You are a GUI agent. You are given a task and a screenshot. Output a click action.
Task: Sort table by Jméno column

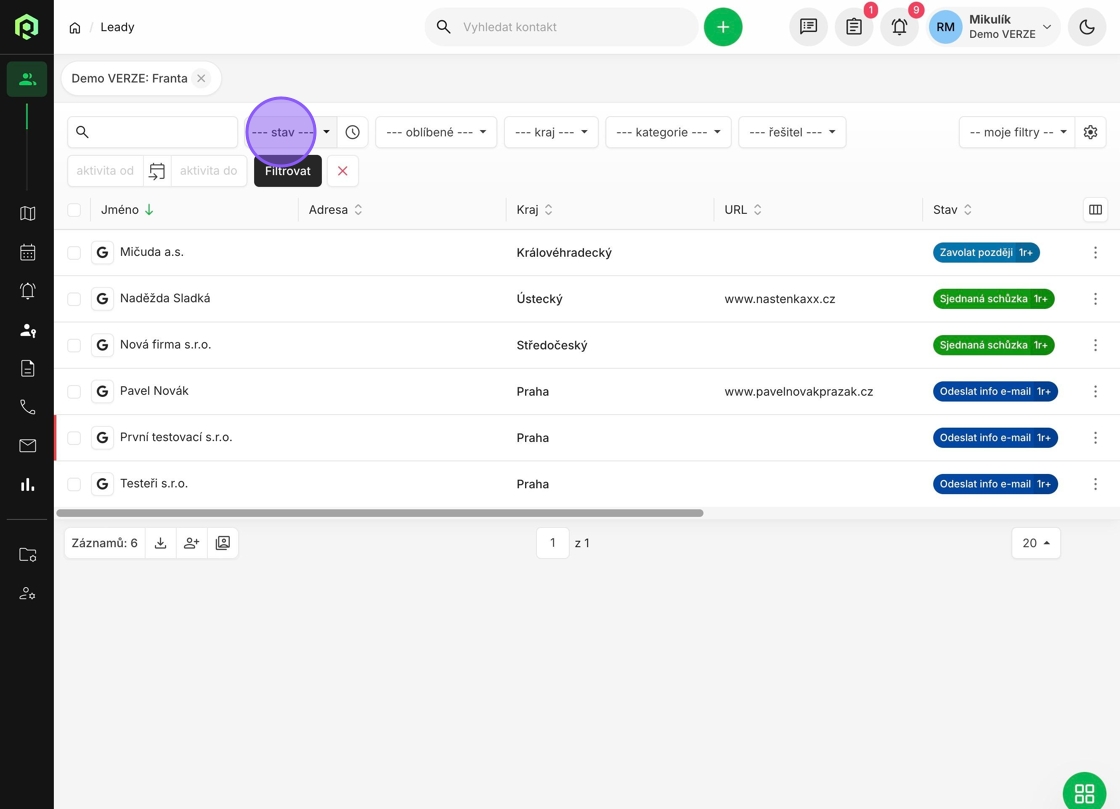127,210
